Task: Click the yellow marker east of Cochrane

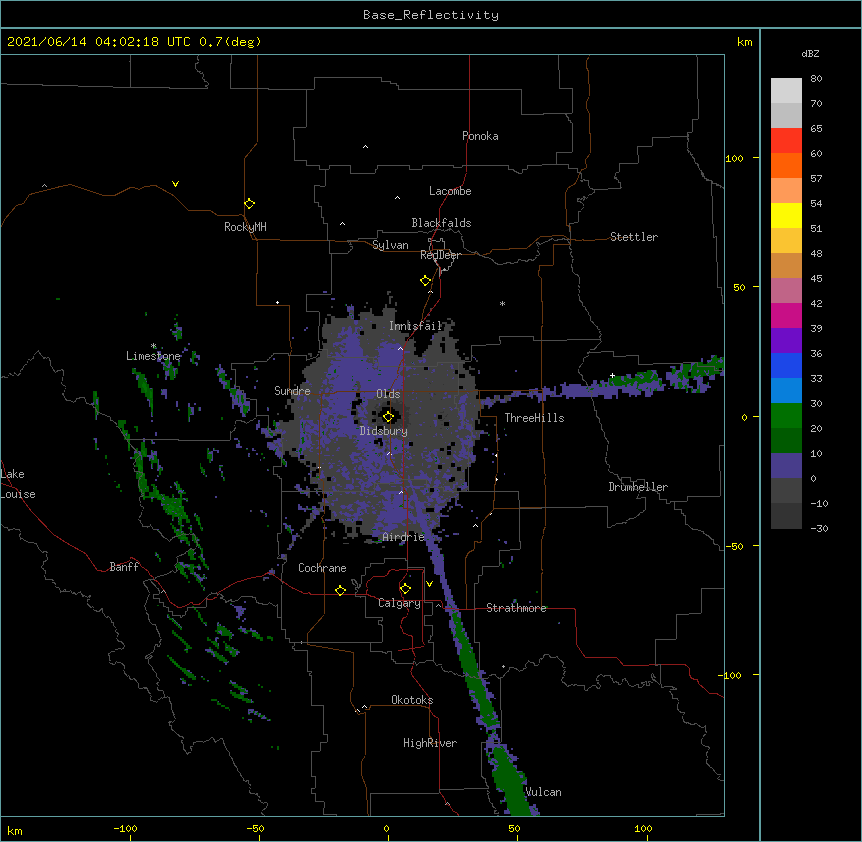Action: pos(340,590)
